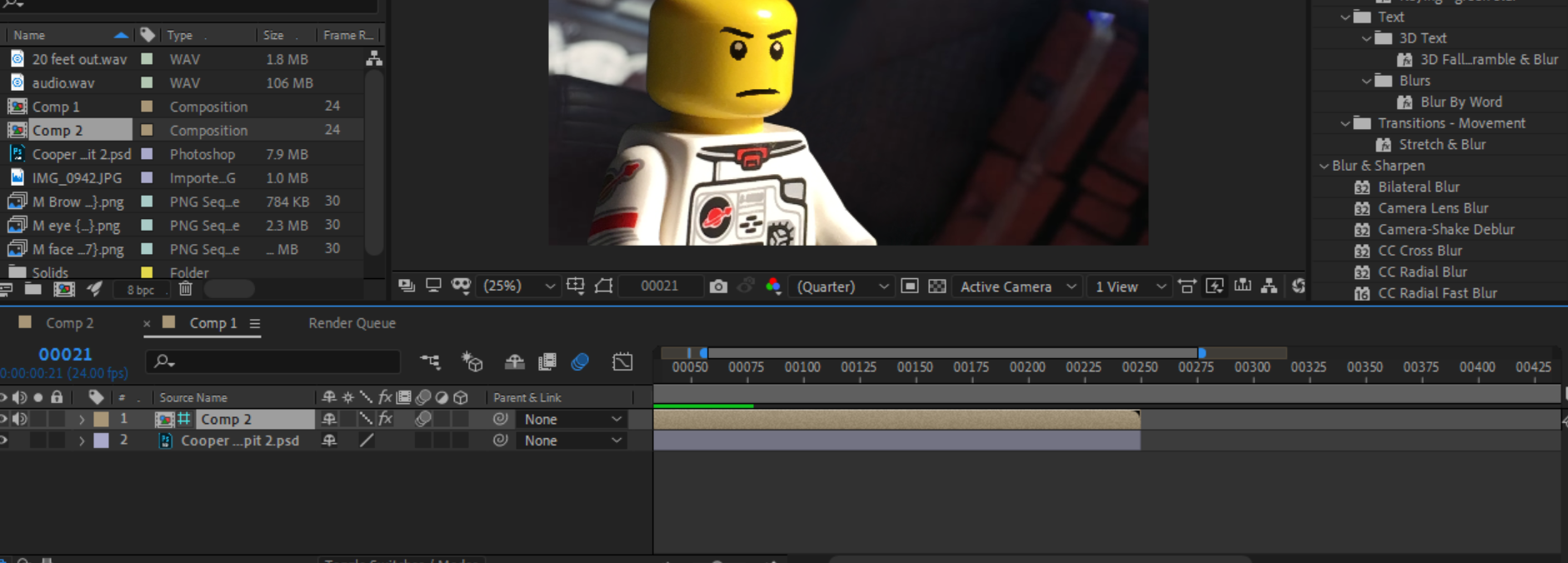Open Comp Flowchart icon in viewer bar
1568x563 pixels.
[1269, 286]
